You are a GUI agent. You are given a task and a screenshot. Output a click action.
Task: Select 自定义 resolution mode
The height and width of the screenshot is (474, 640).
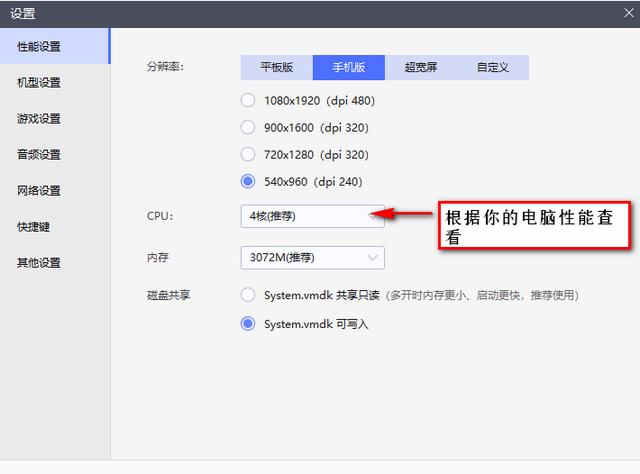coord(492,68)
